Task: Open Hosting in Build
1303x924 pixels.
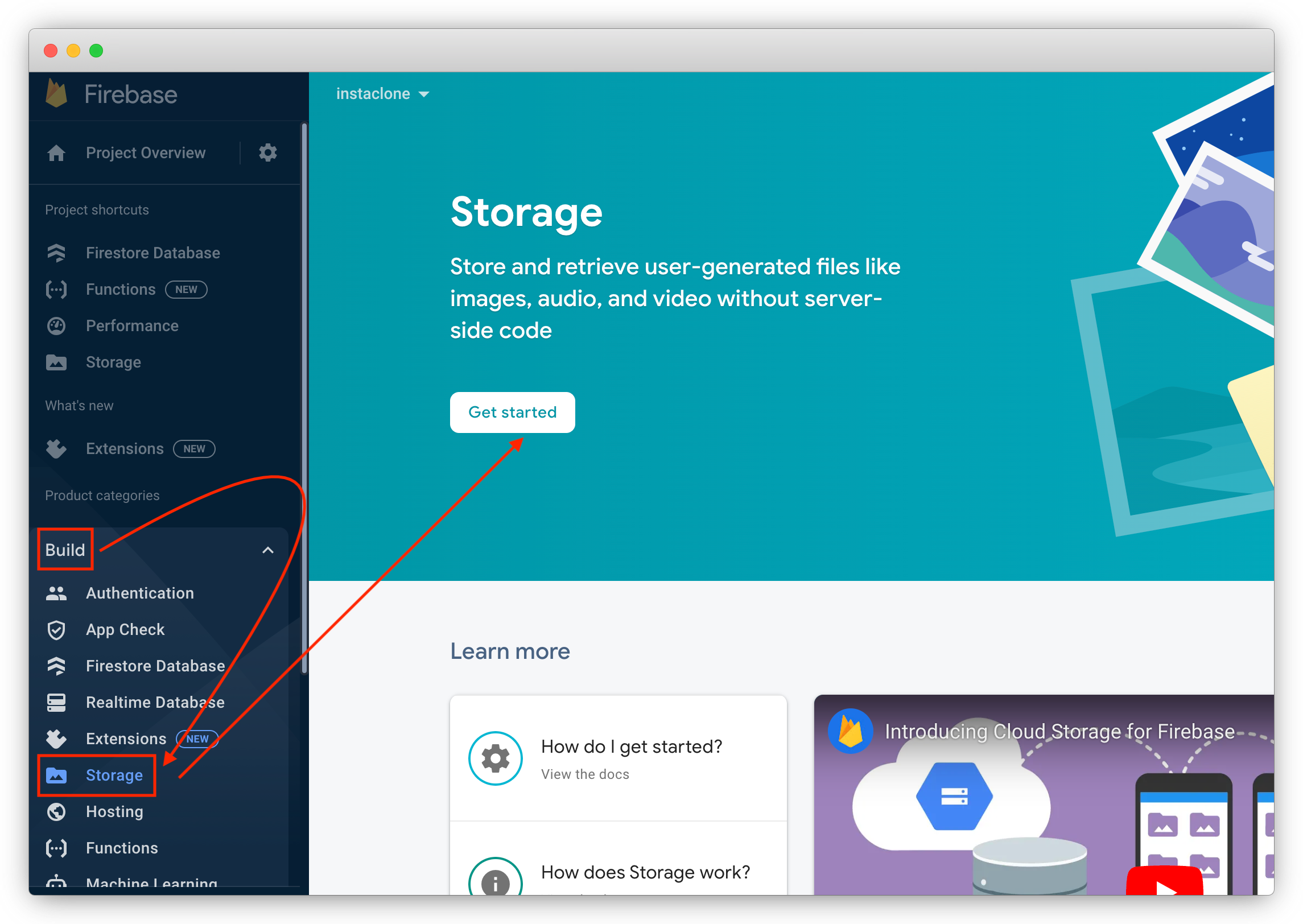Action: [x=114, y=811]
